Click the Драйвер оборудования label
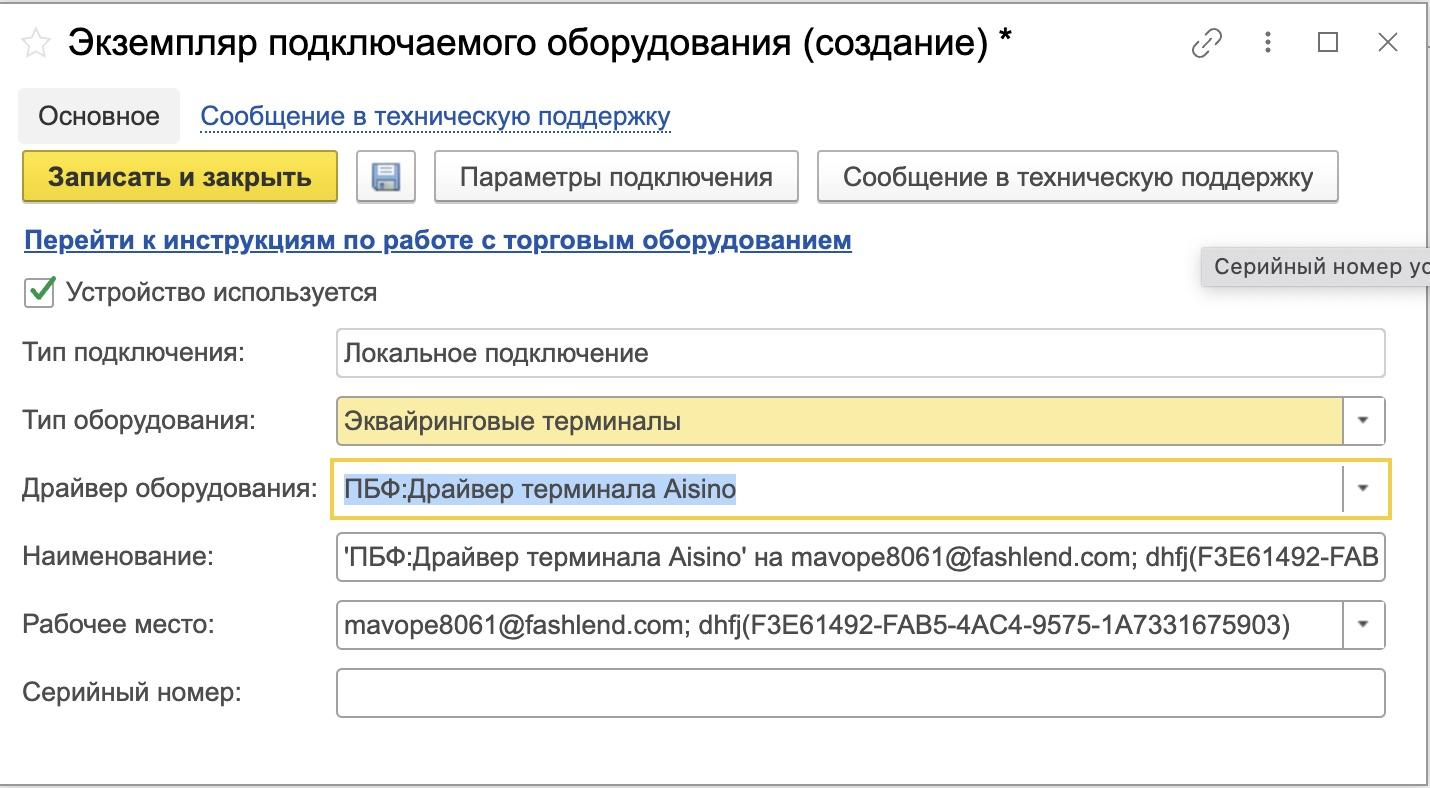The image size is (1430, 788). pyautogui.click(x=169, y=488)
